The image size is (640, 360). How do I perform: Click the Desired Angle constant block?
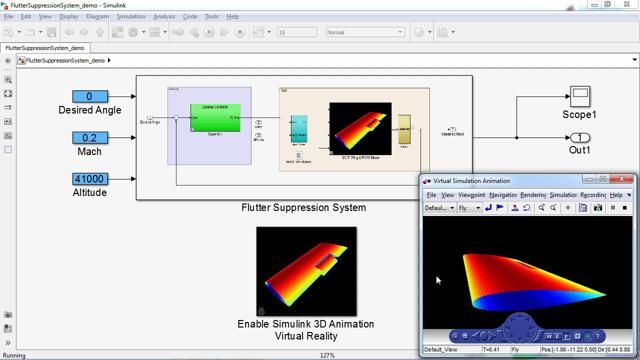[x=90, y=96]
